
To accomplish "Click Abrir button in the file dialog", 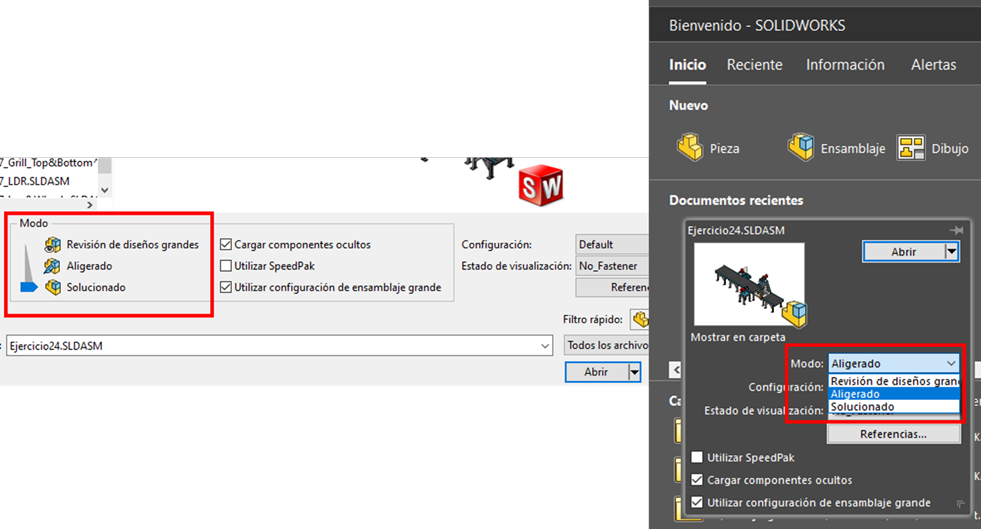I will click(597, 372).
